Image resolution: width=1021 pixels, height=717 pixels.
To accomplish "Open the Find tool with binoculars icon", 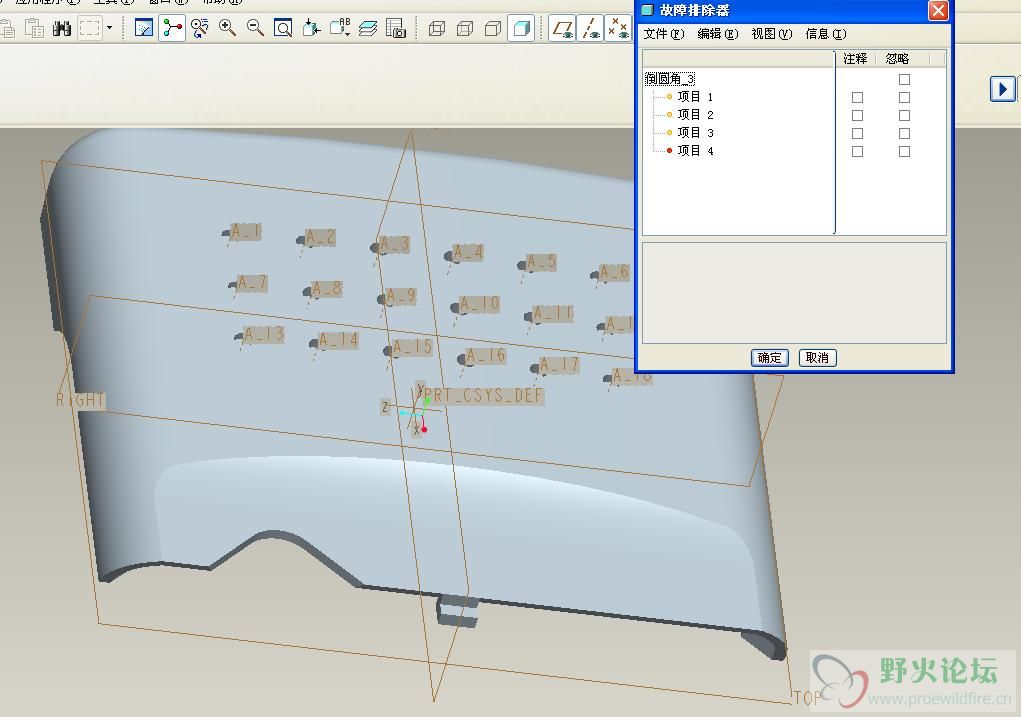I will click(62, 28).
